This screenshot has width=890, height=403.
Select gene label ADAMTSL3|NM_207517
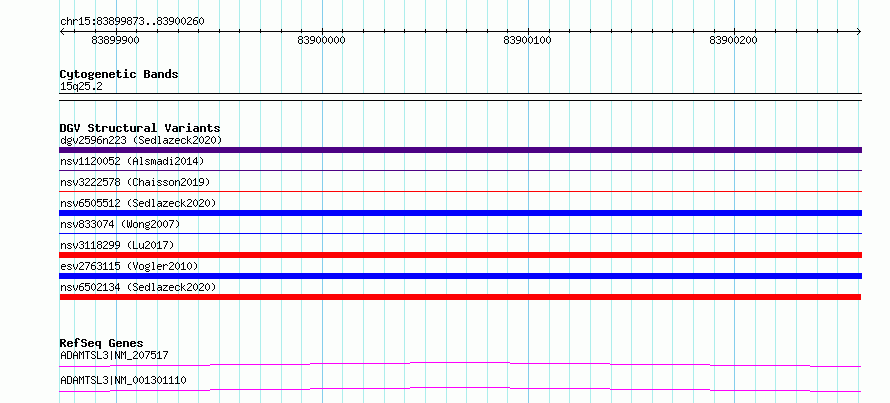pyautogui.click(x=114, y=356)
